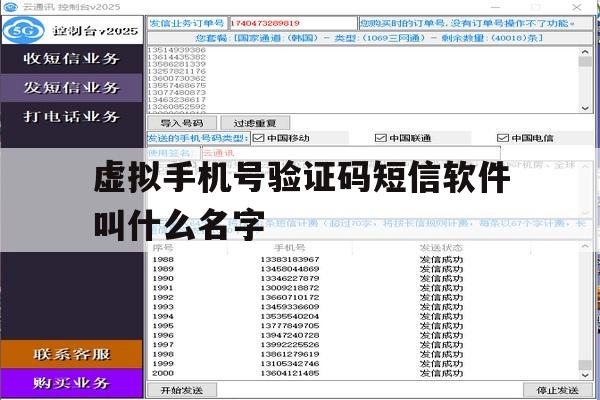
Task: Click the order number input field
Action: click(293, 23)
